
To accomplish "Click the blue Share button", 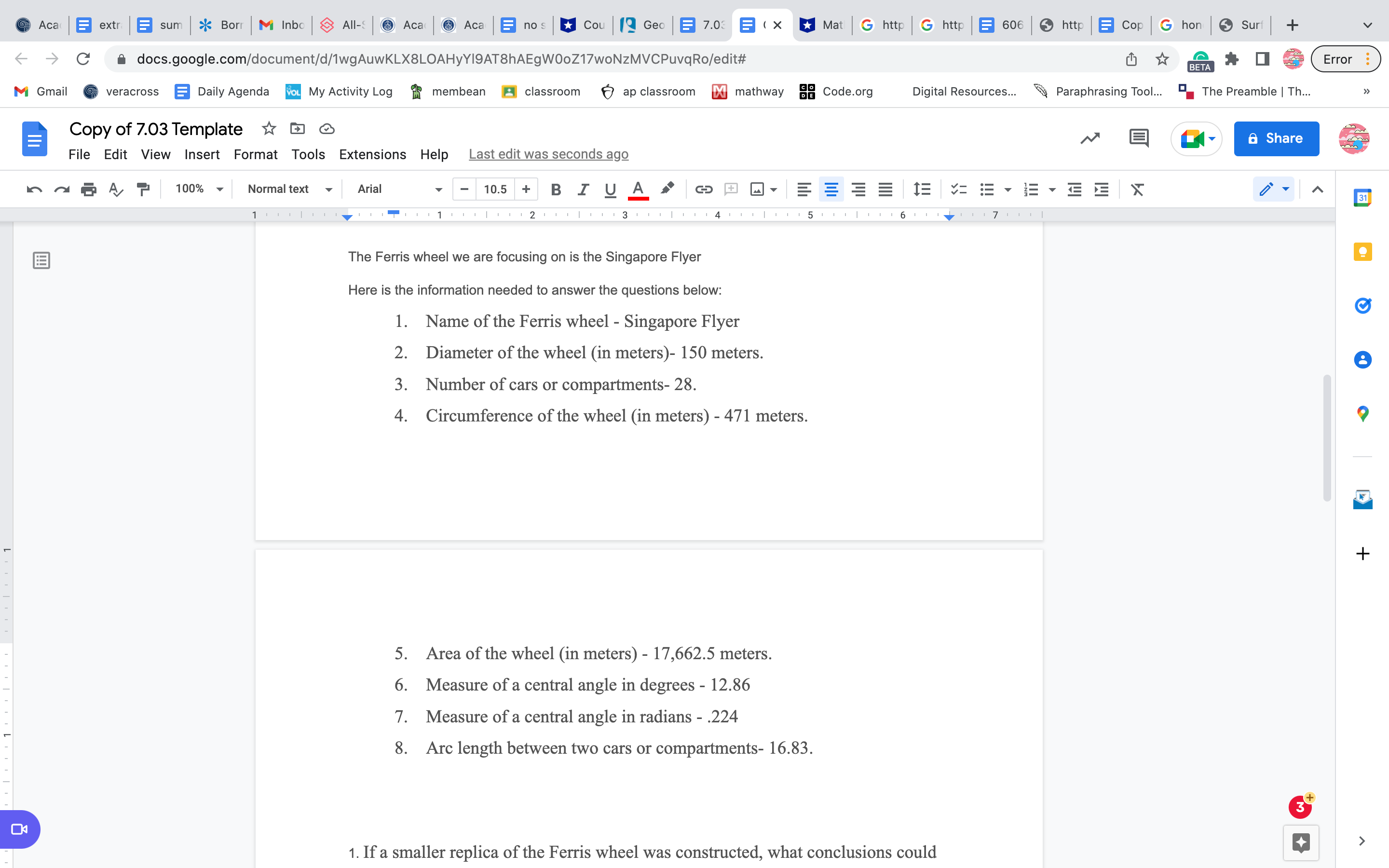I will [x=1276, y=138].
